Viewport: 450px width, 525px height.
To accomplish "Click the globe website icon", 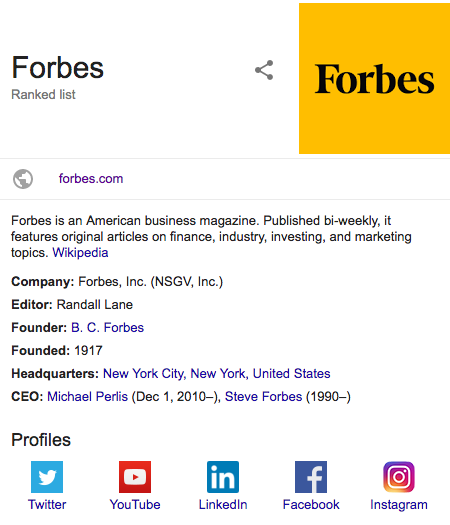I will tap(23, 179).
